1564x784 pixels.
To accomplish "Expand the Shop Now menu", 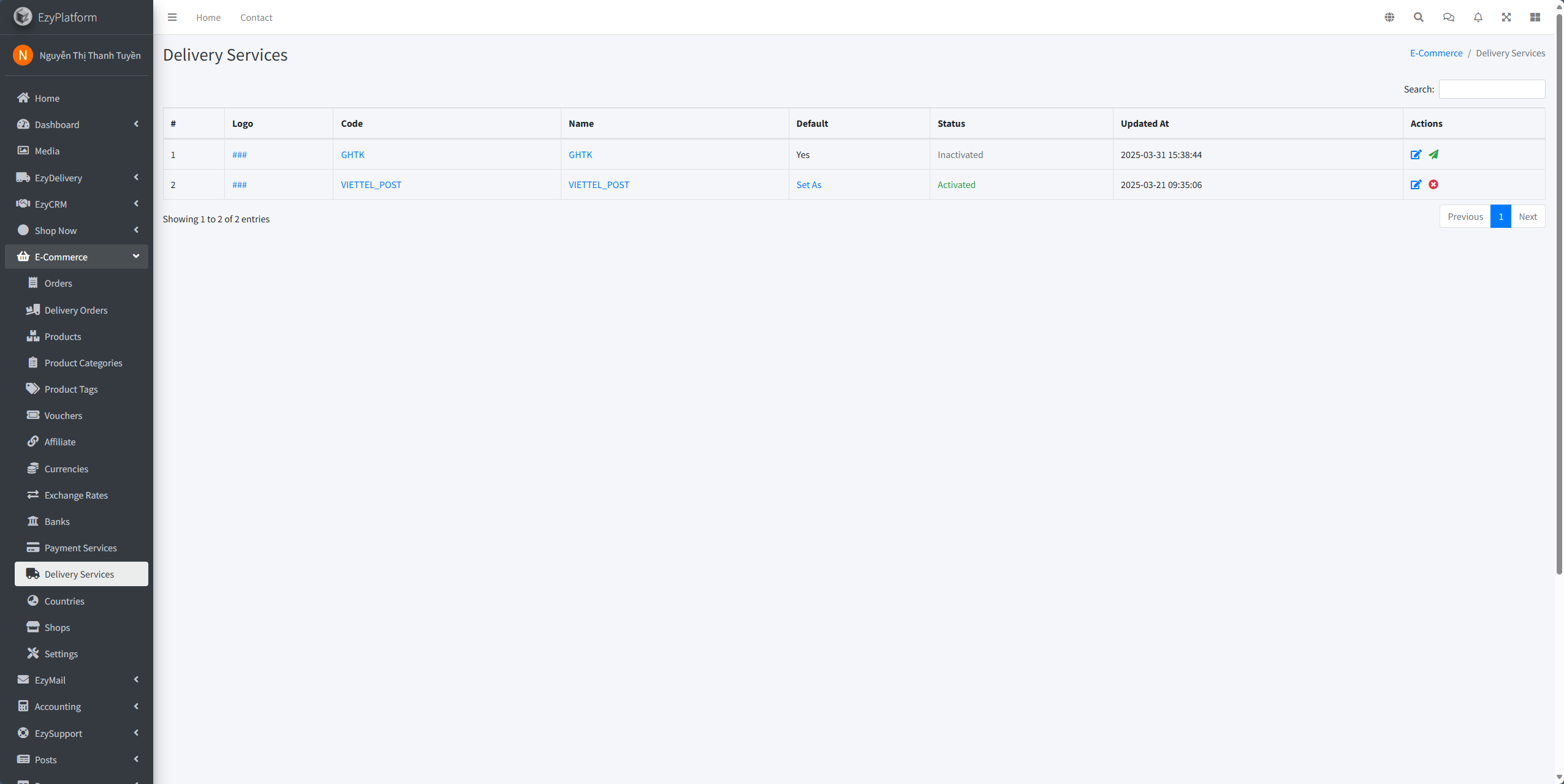I will (77, 230).
